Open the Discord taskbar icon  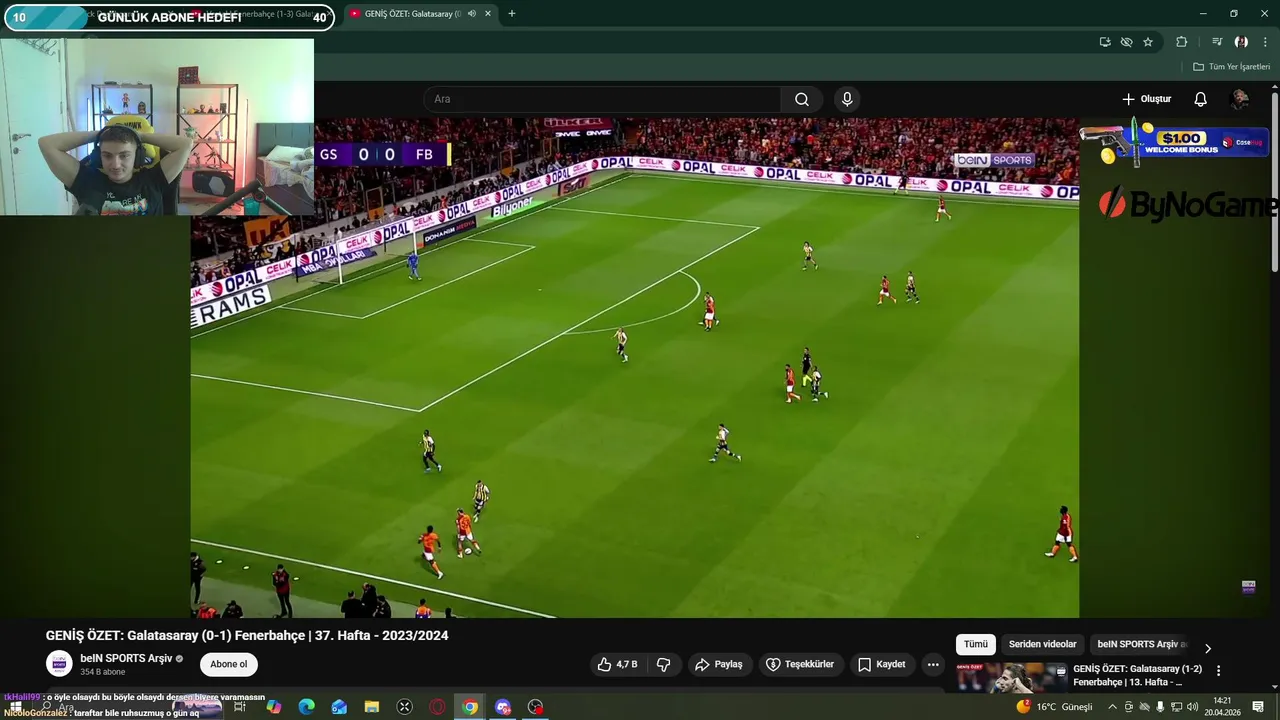[502, 707]
